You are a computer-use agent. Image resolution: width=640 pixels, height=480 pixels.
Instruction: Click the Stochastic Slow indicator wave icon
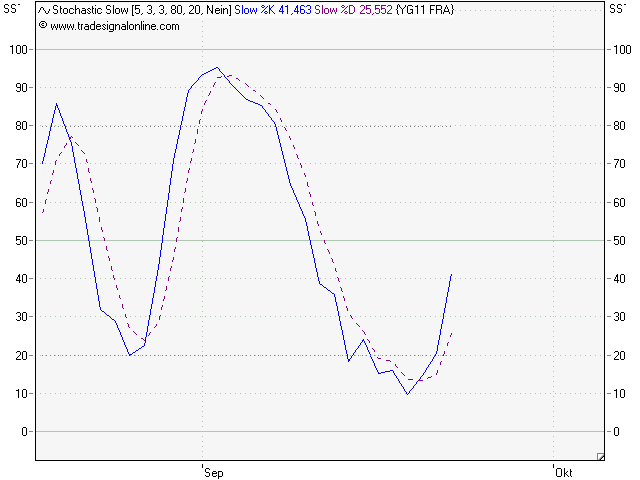(44, 10)
